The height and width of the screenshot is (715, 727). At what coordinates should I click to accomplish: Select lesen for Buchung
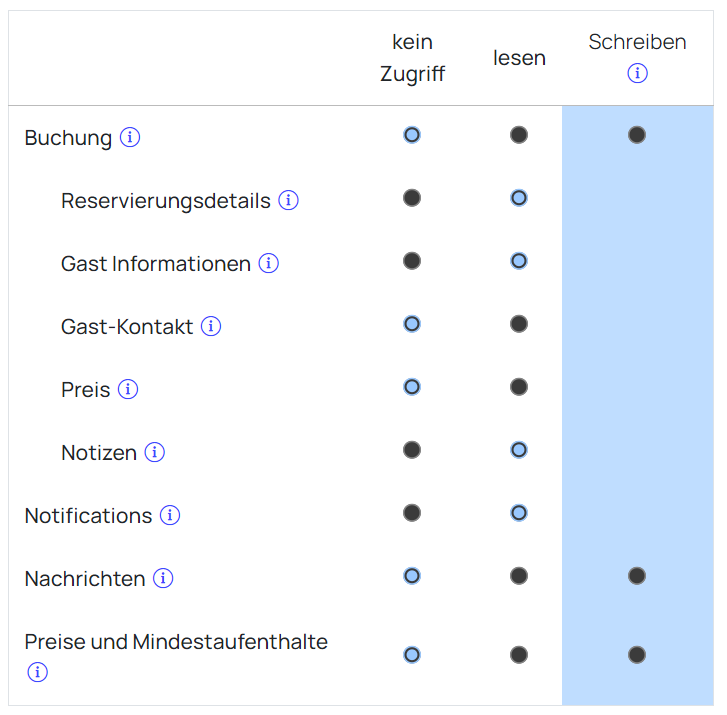[519, 135]
